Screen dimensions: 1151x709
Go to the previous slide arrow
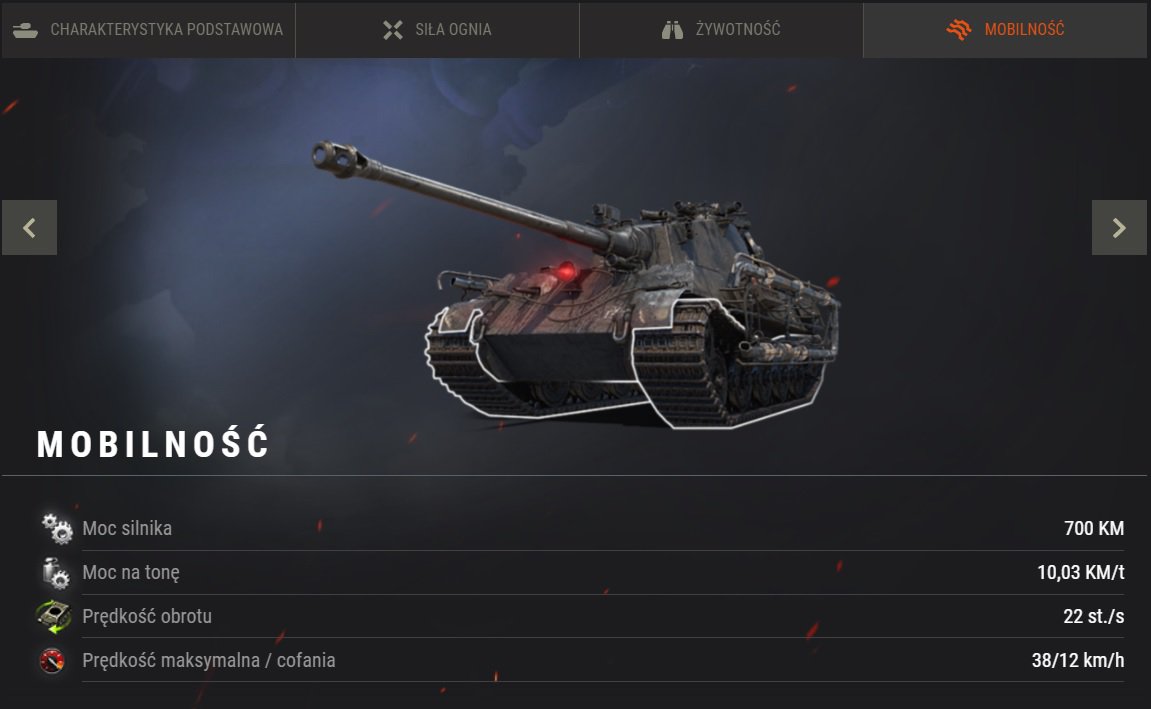[x=29, y=228]
